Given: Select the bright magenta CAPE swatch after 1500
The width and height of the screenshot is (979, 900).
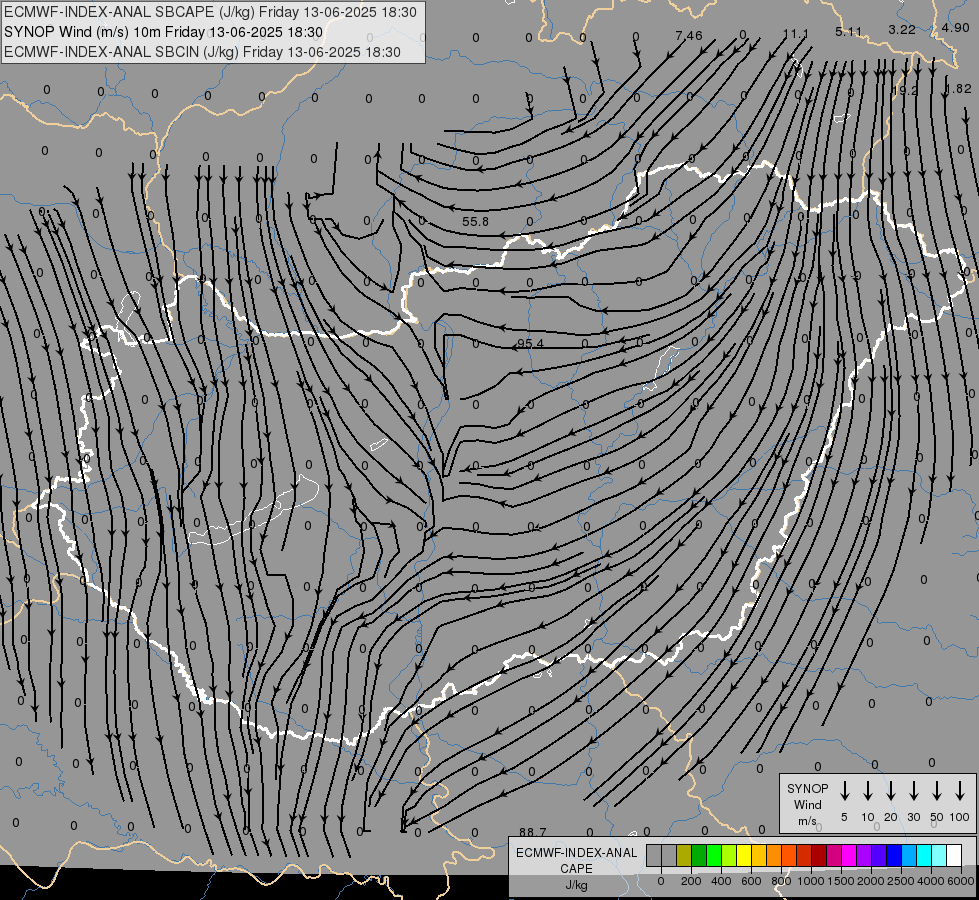Looking at the screenshot, I should [850, 855].
